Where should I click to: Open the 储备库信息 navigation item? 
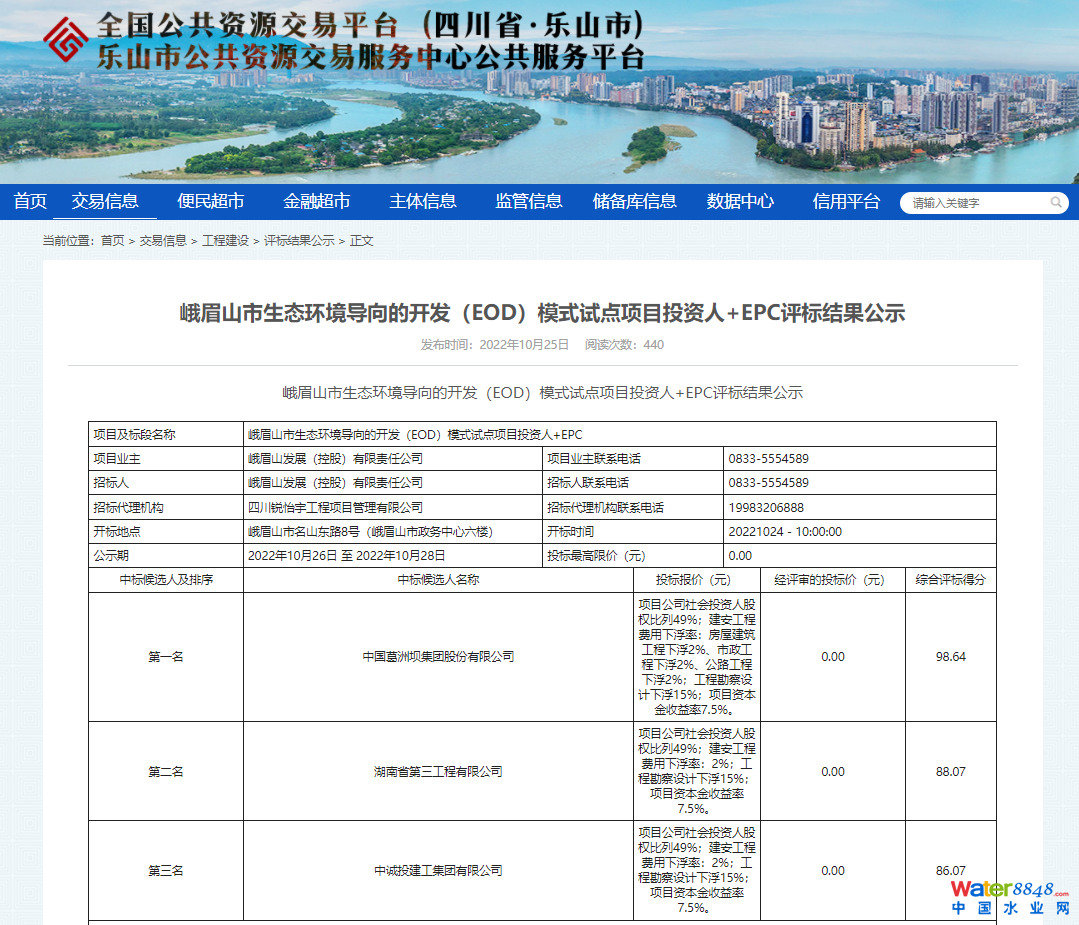(x=634, y=201)
